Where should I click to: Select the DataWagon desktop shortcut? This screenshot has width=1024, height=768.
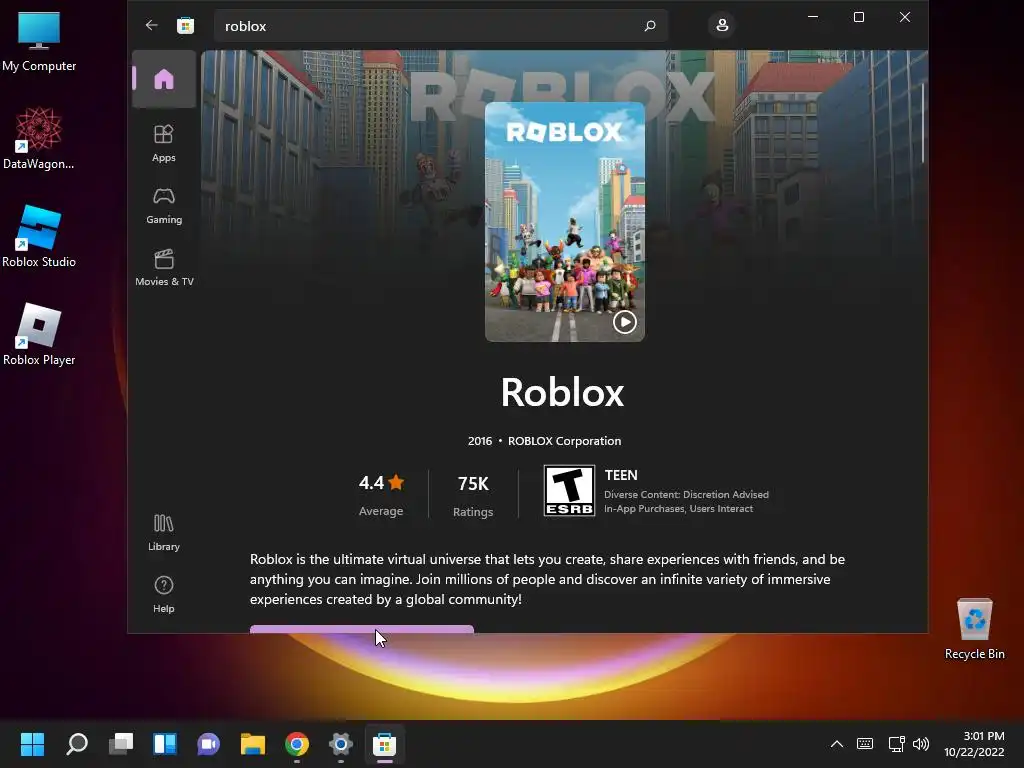click(x=39, y=138)
